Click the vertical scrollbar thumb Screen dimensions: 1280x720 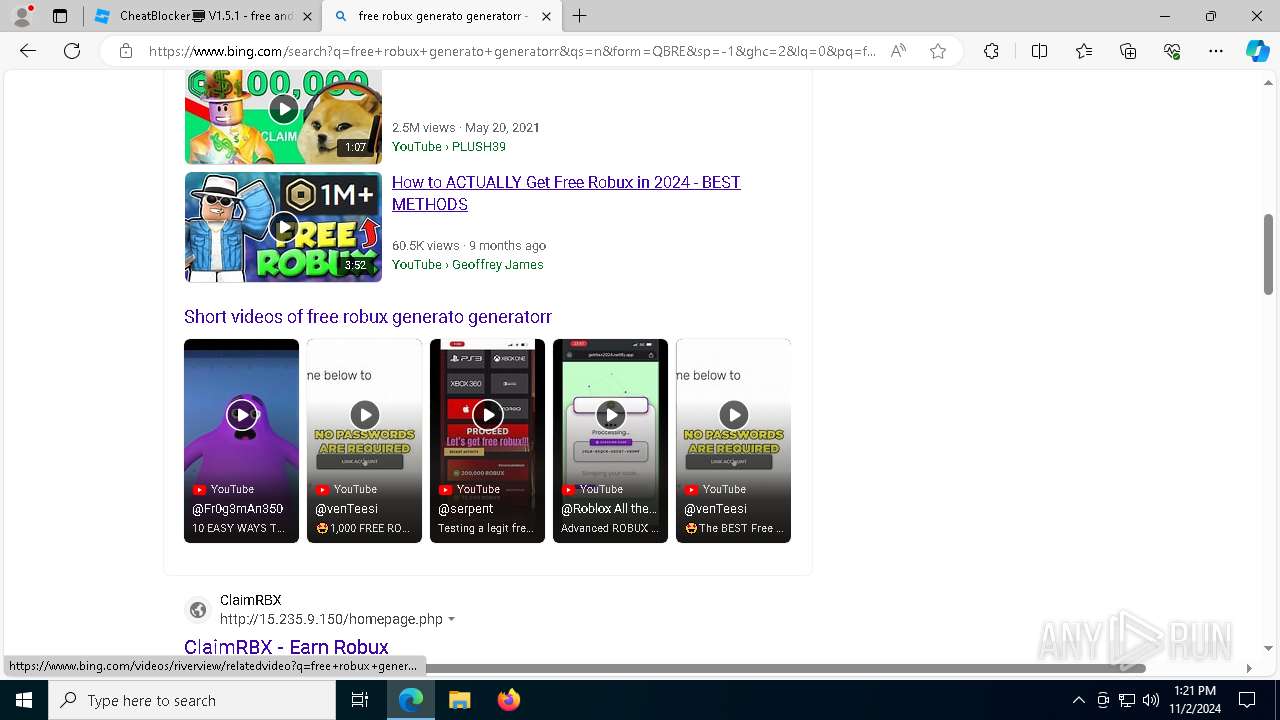click(1268, 254)
